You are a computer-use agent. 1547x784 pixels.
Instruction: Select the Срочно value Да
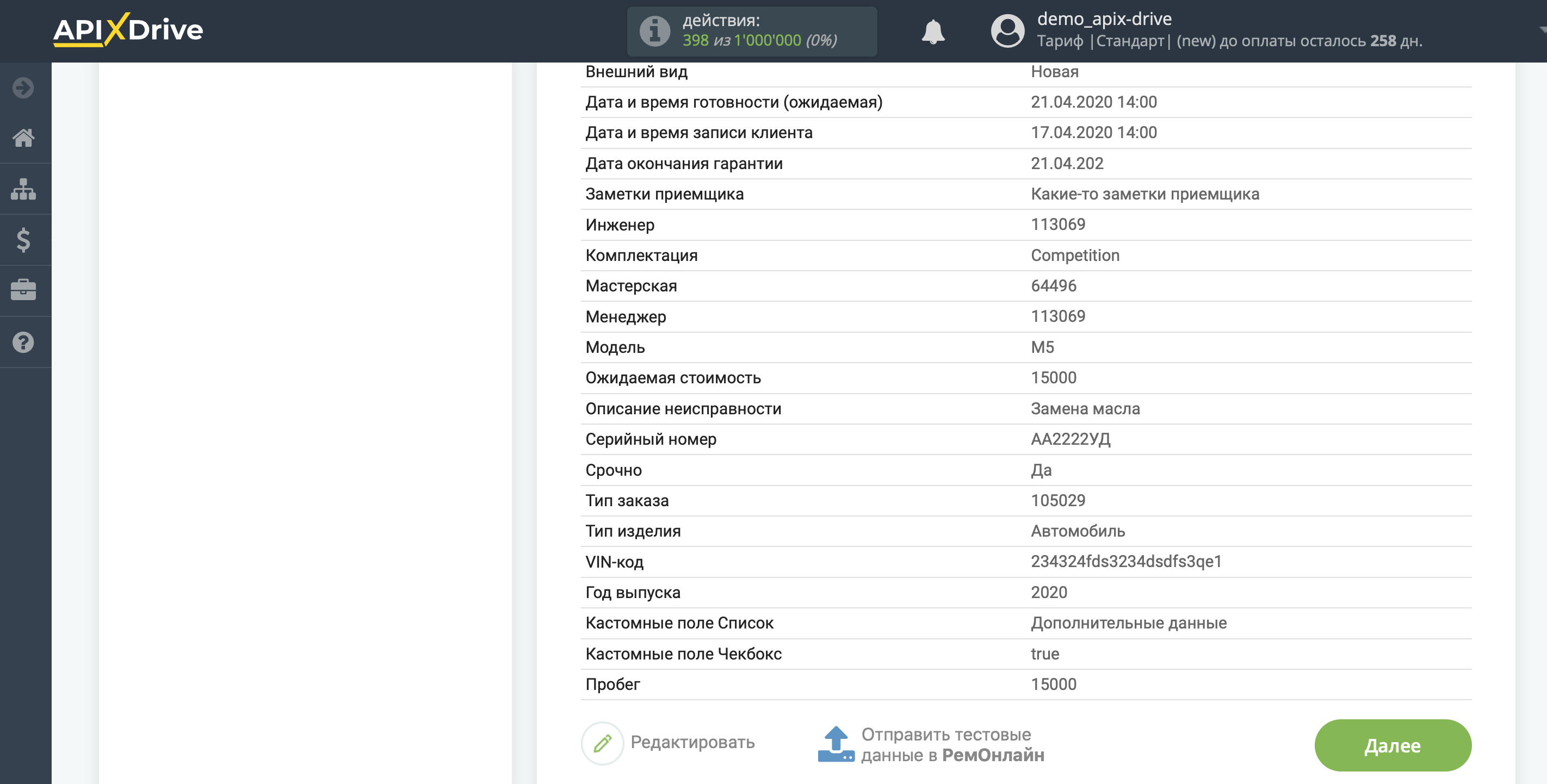1041,470
